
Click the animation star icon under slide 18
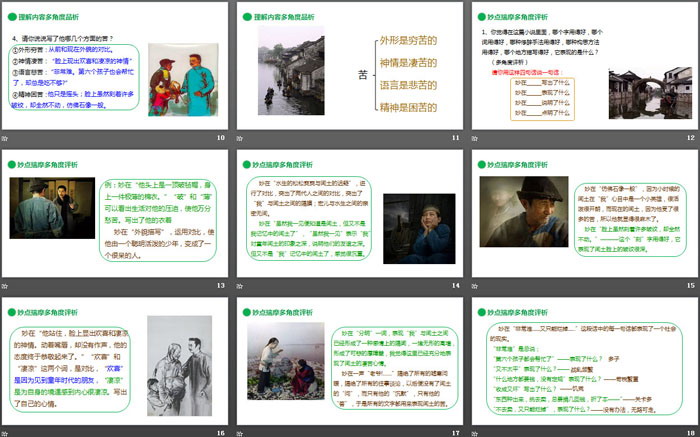[476, 432]
